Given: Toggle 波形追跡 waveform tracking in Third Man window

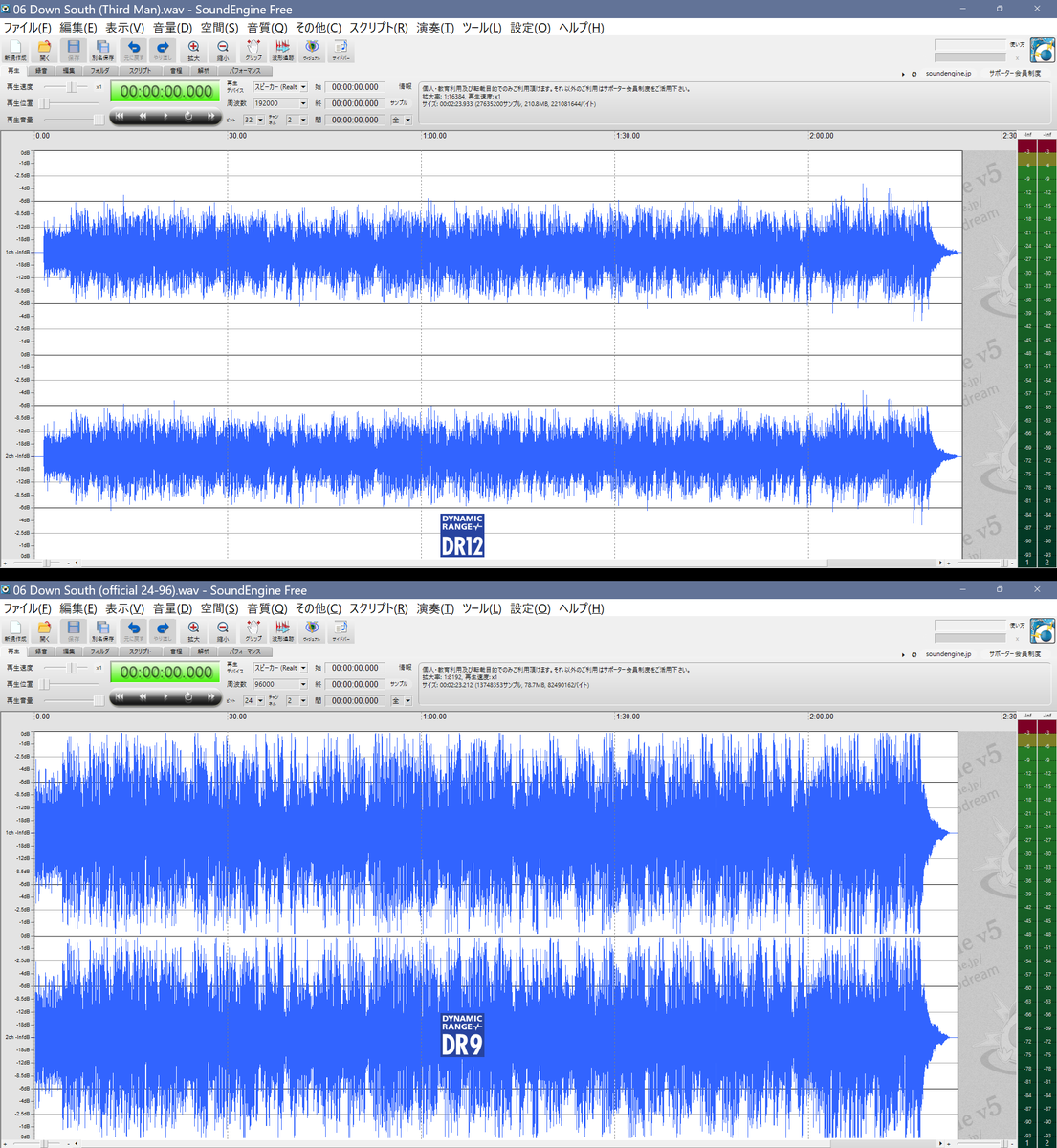Looking at the screenshot, I should (282, 50).
